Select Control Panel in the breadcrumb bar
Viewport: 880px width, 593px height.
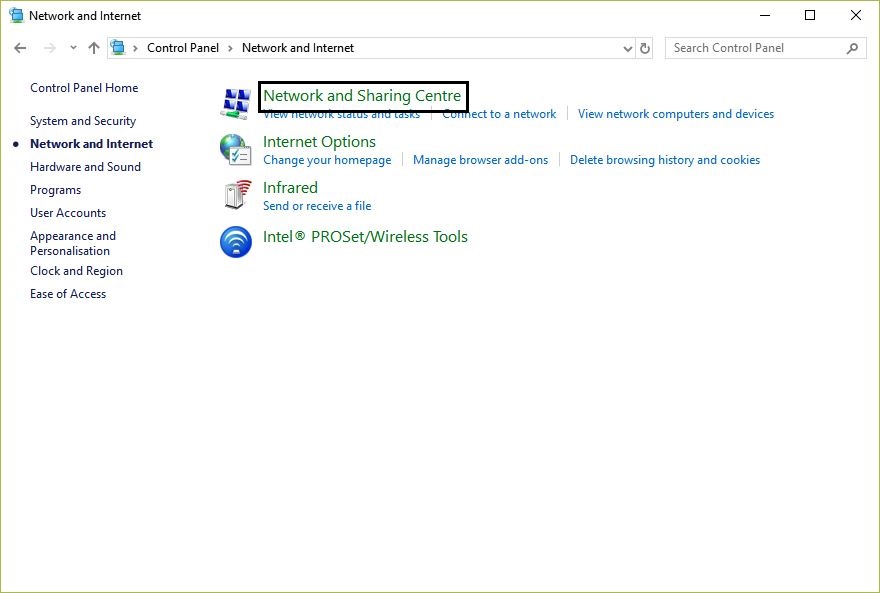pyautogui.click(x=183, y=47)
